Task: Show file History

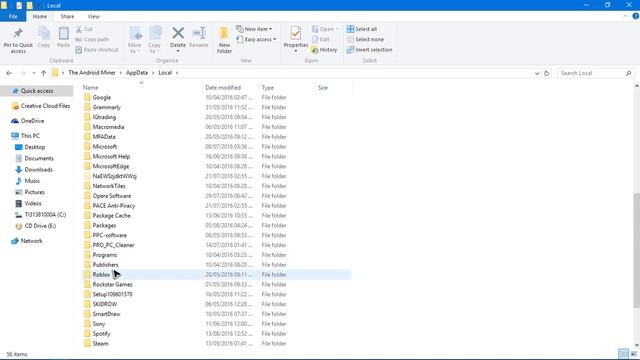Action: pos(324,50)
